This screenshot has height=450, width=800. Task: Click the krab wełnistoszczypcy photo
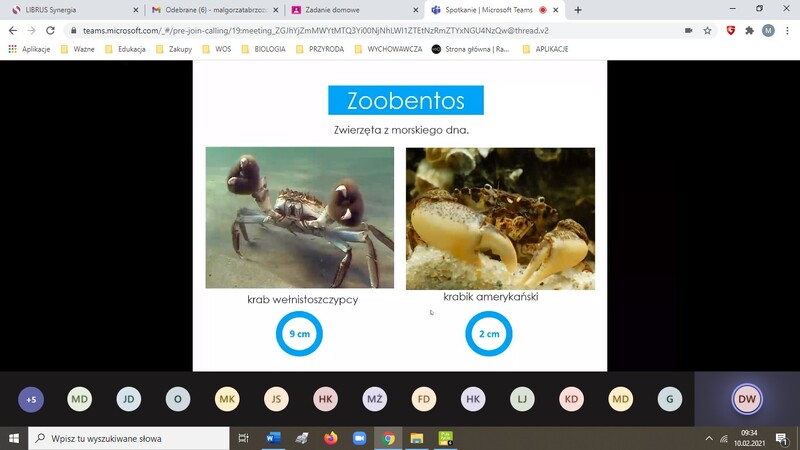[300, 217]
